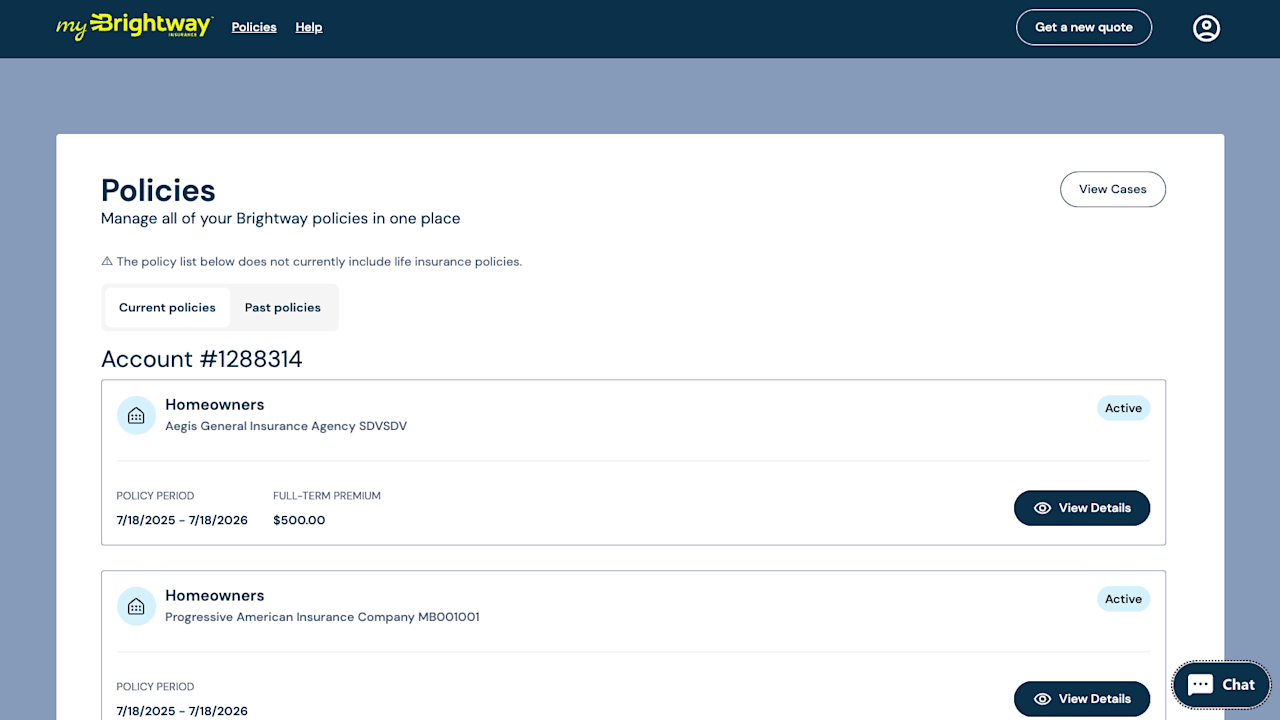Click the house icon on the Progressive Homeowners policy
The image size is (1280, 720).
(136, 606)
